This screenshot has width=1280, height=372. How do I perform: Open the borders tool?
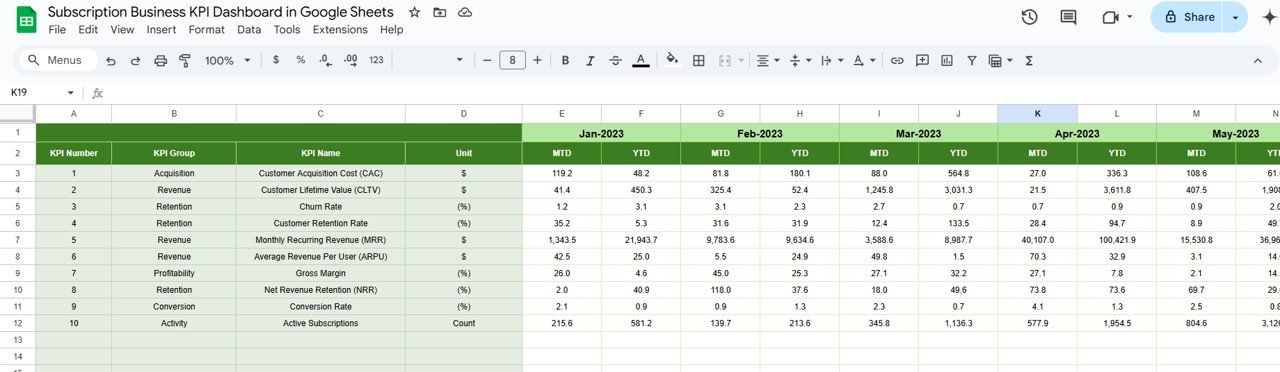coord(698,61)
